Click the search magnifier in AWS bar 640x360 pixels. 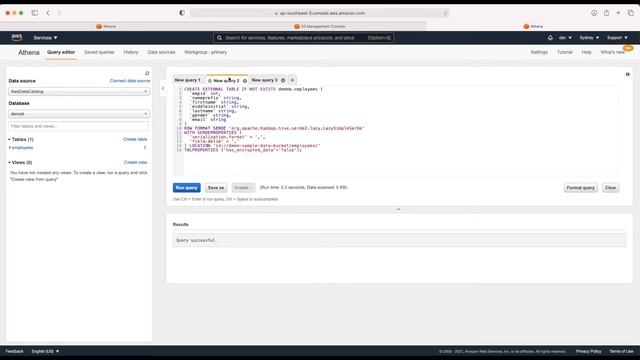tap(219, 38)
